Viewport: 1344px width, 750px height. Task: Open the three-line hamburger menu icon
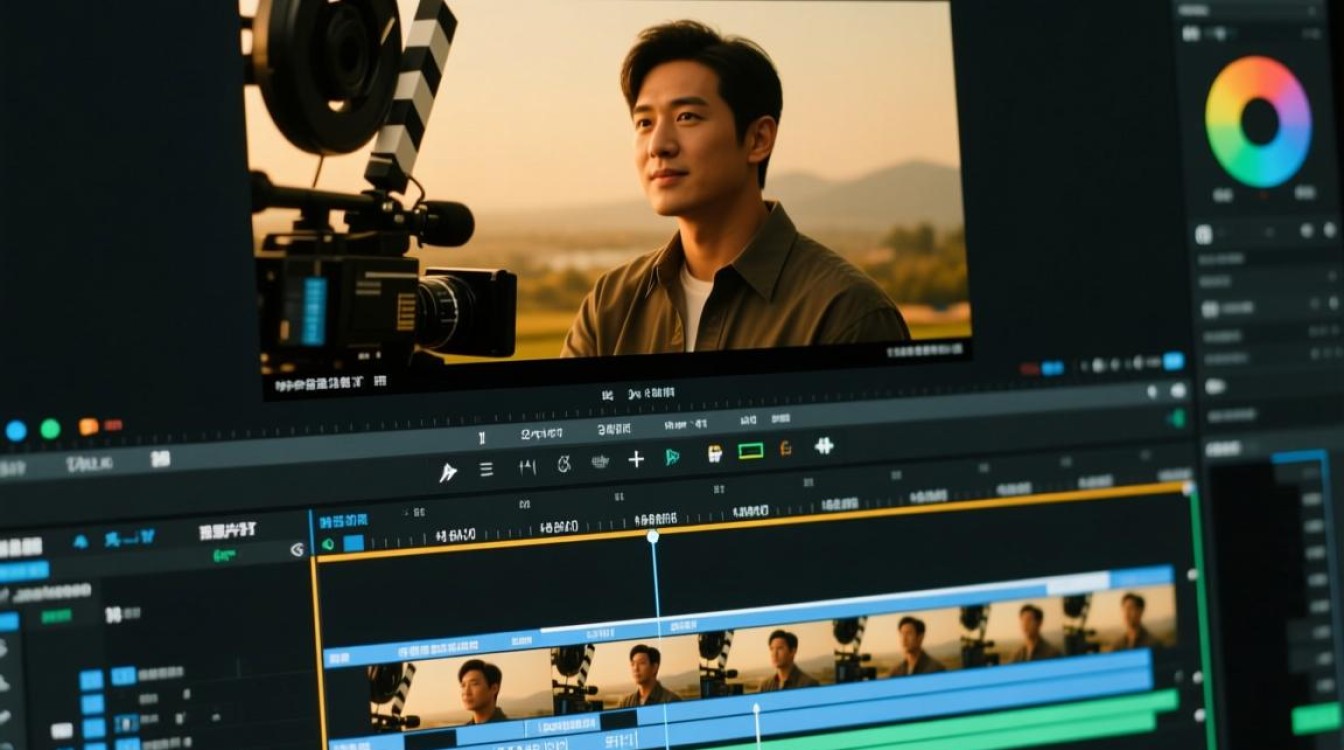click(x=486, y=468)
